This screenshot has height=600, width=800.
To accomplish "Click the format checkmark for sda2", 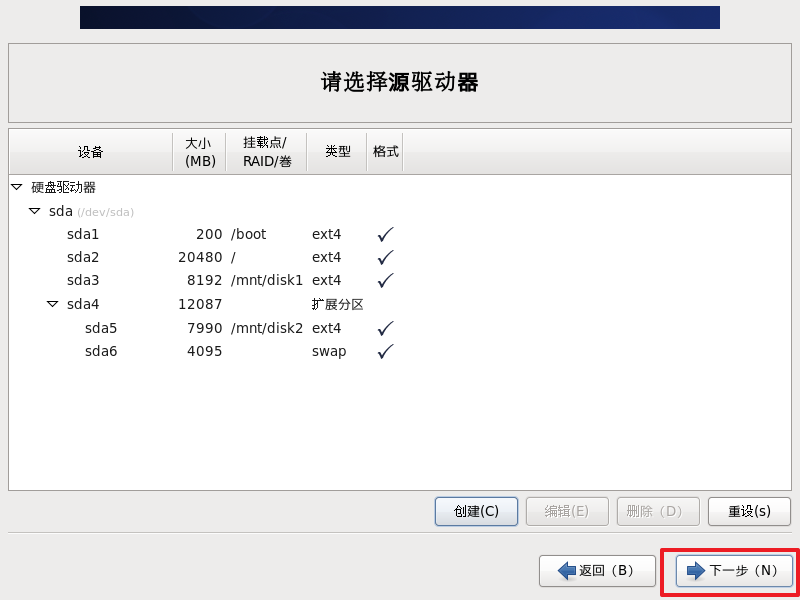I will point(386,257).
